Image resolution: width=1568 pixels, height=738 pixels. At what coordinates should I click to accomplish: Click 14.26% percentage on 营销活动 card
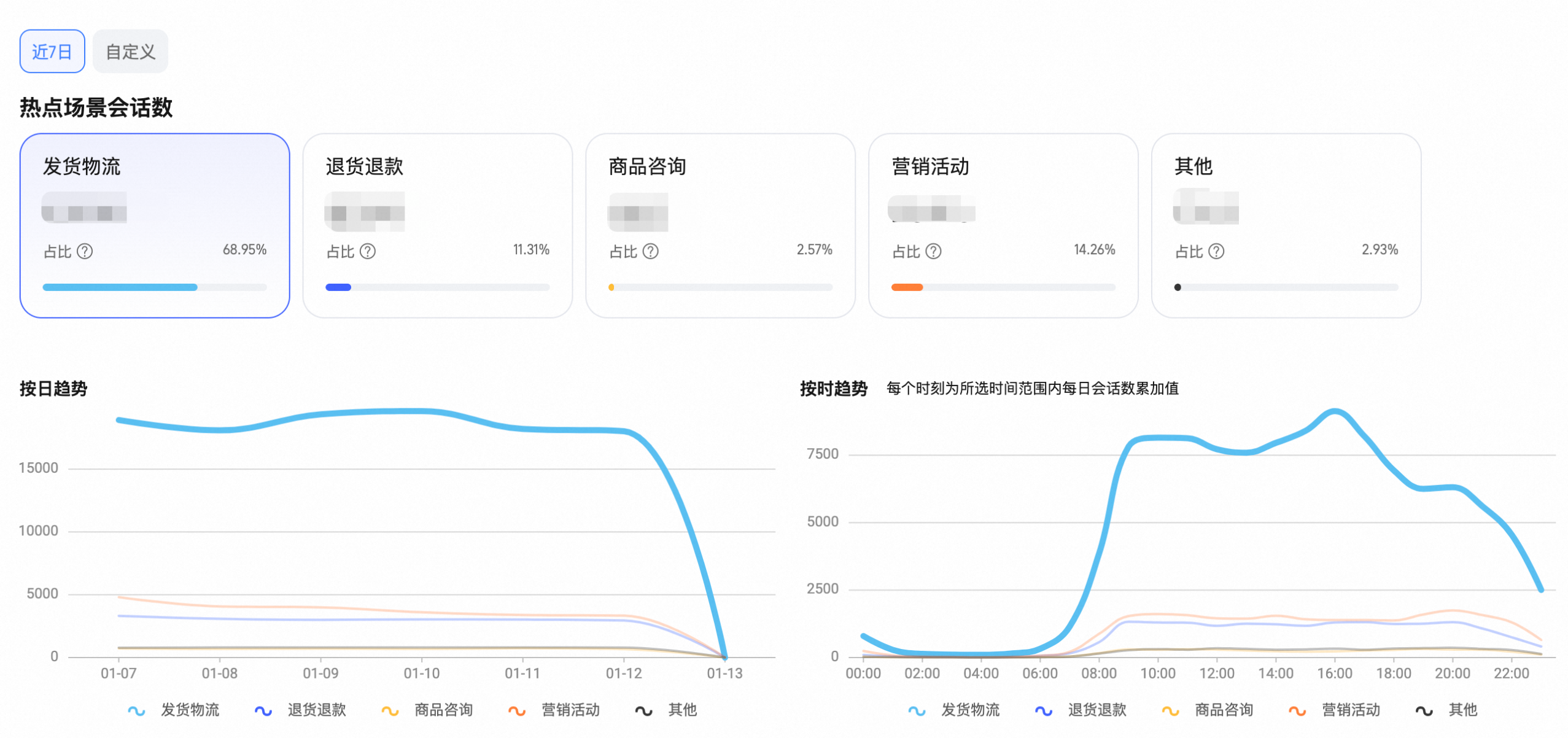(x=1094, y=250)
